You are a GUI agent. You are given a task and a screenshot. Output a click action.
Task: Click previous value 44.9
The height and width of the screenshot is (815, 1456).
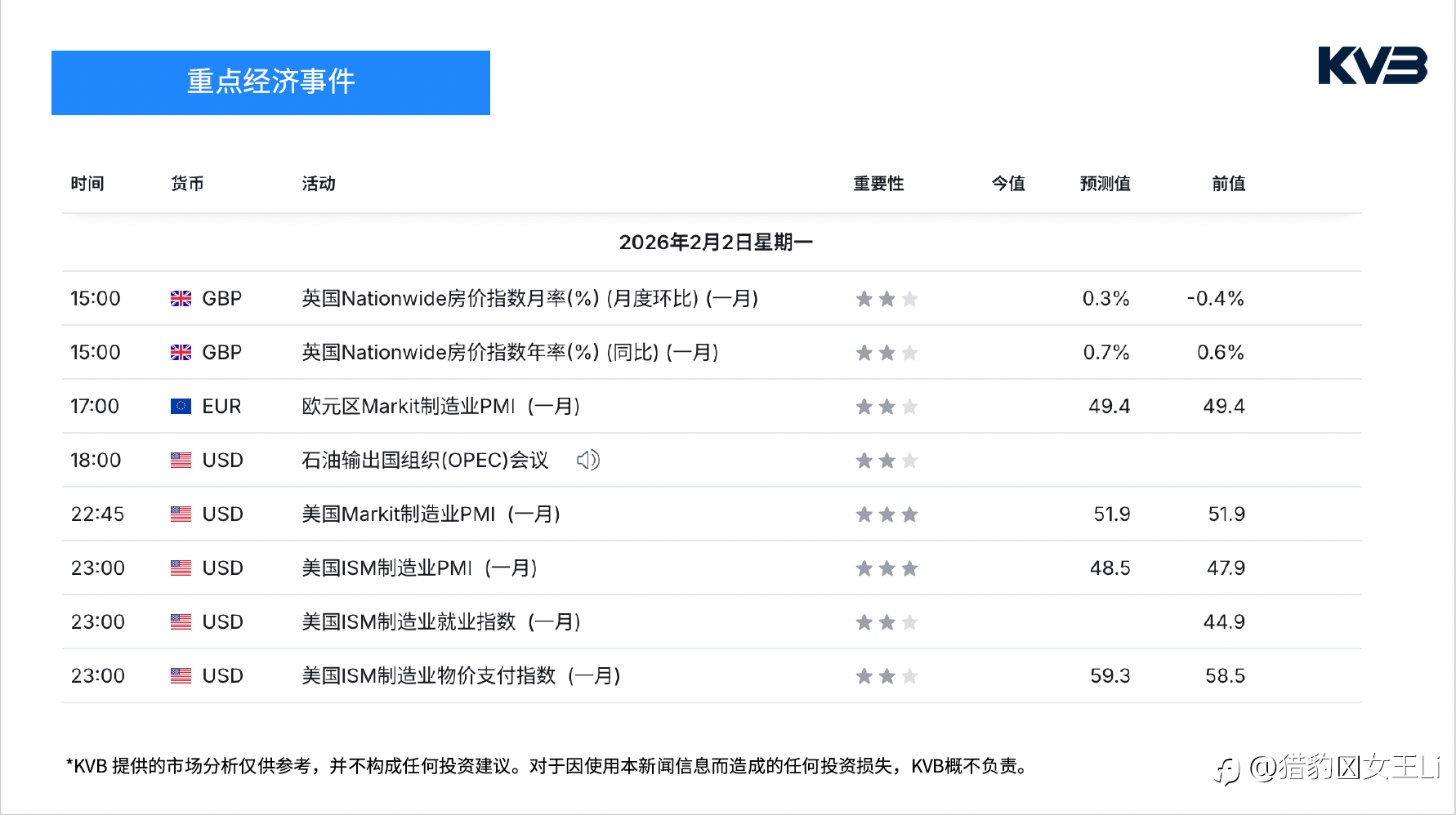(1225, 622)
